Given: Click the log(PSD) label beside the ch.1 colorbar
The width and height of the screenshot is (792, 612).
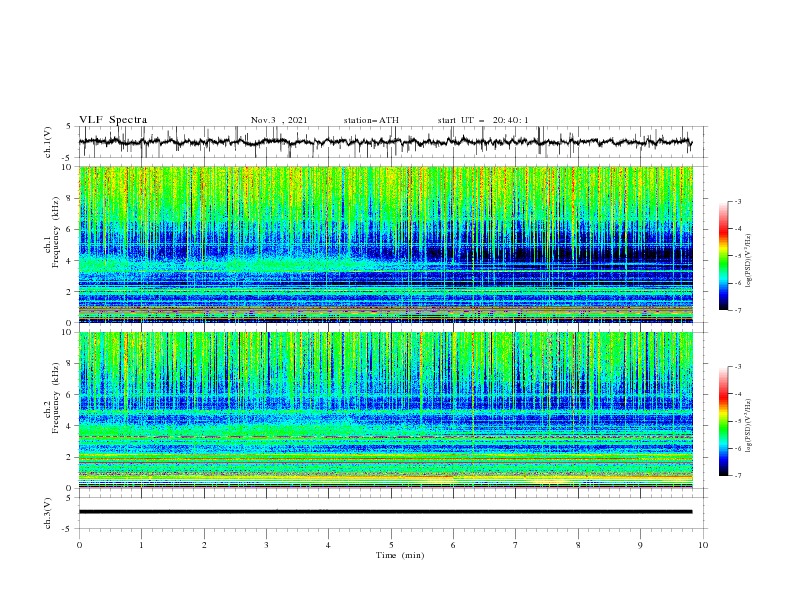Looking at the screenshot, I should [x=748, y=261].
